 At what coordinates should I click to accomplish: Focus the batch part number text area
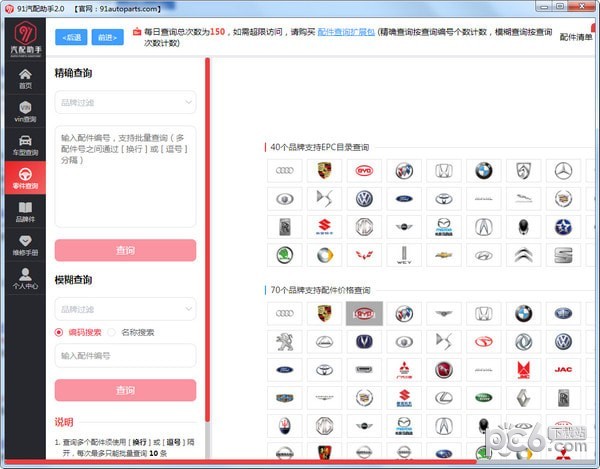pos(126,176)
